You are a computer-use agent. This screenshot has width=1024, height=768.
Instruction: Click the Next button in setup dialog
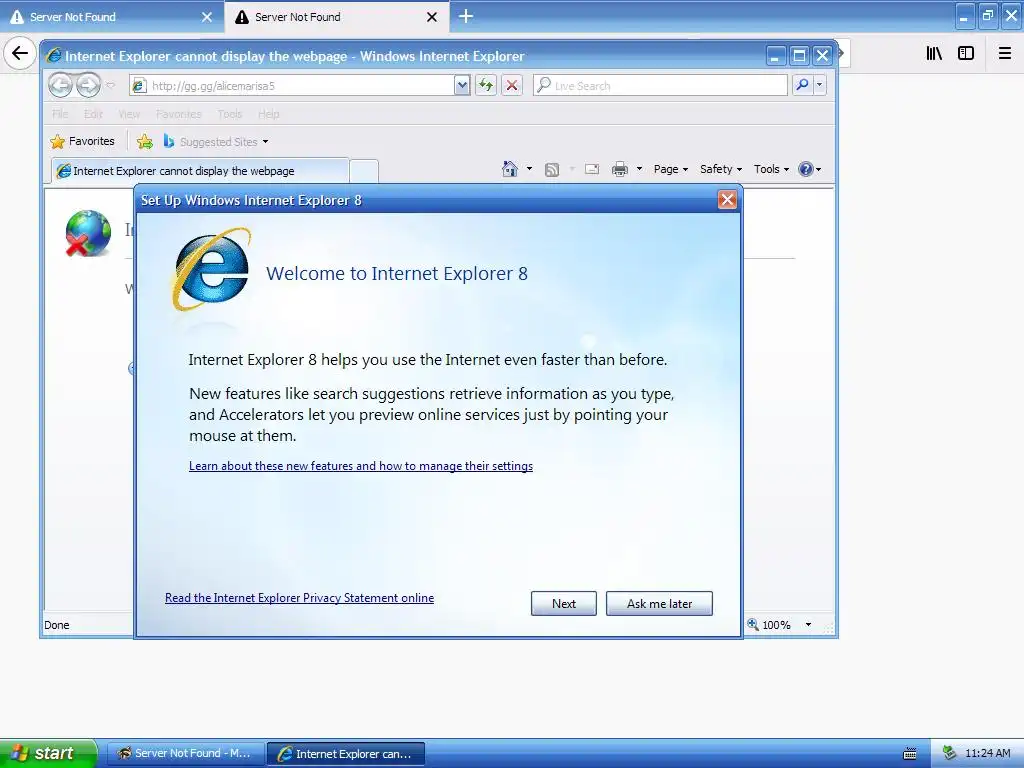point(564,603)
